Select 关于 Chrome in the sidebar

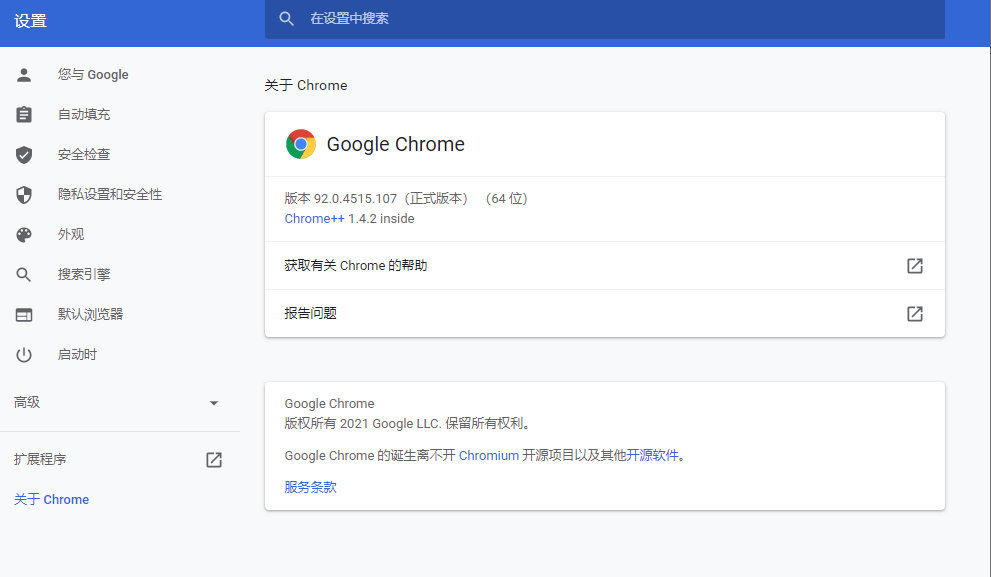52,500
